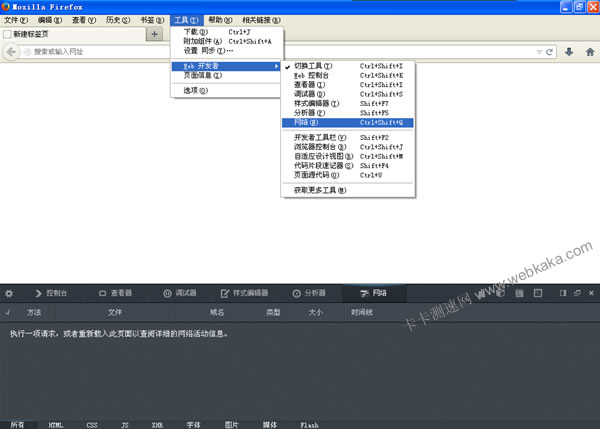Click the home button icon
This screenshot has width=600, height=429.
pos(590,52)
